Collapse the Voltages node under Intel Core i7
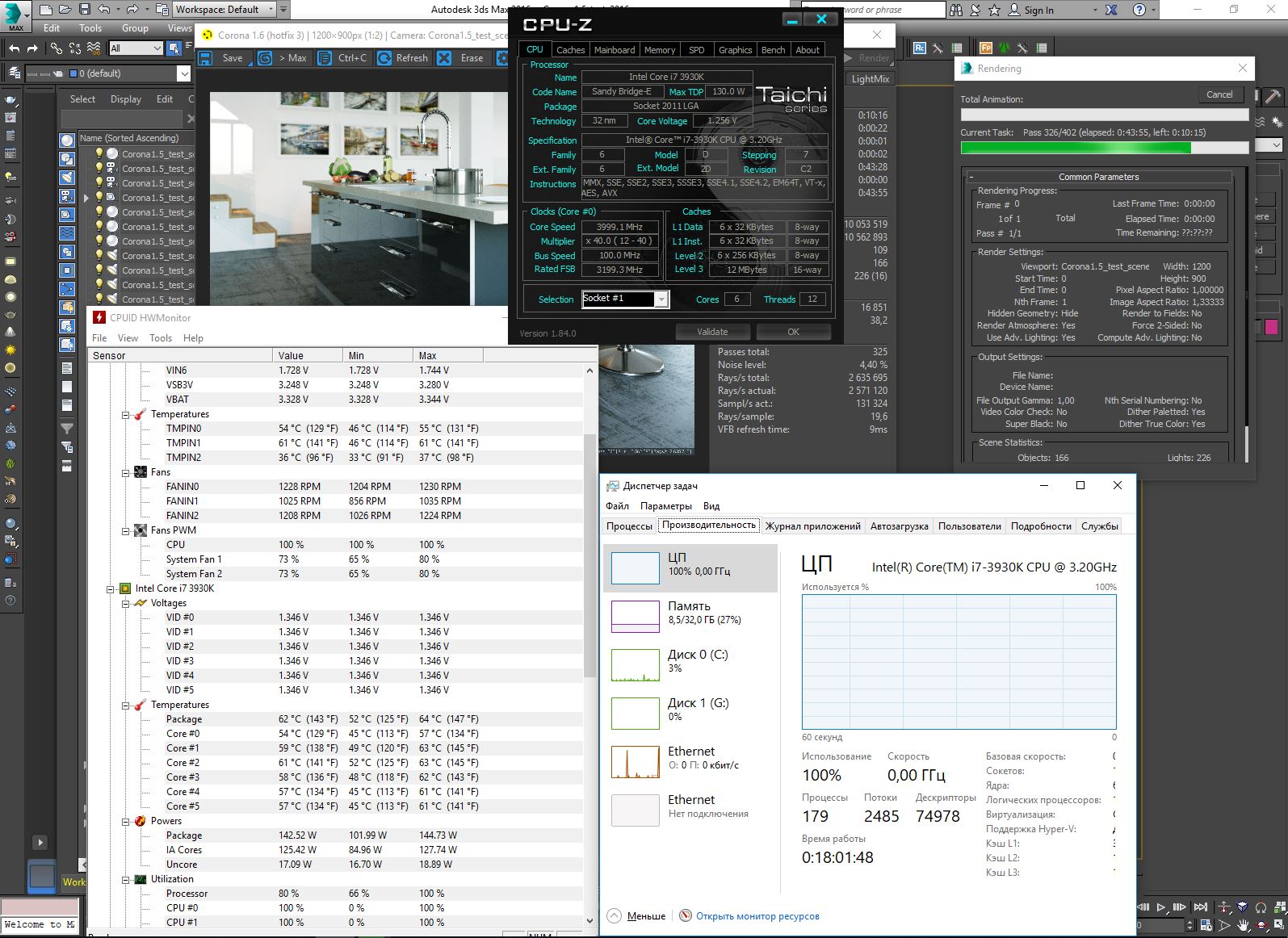The image size is (1288, 938). pos(126,603)
